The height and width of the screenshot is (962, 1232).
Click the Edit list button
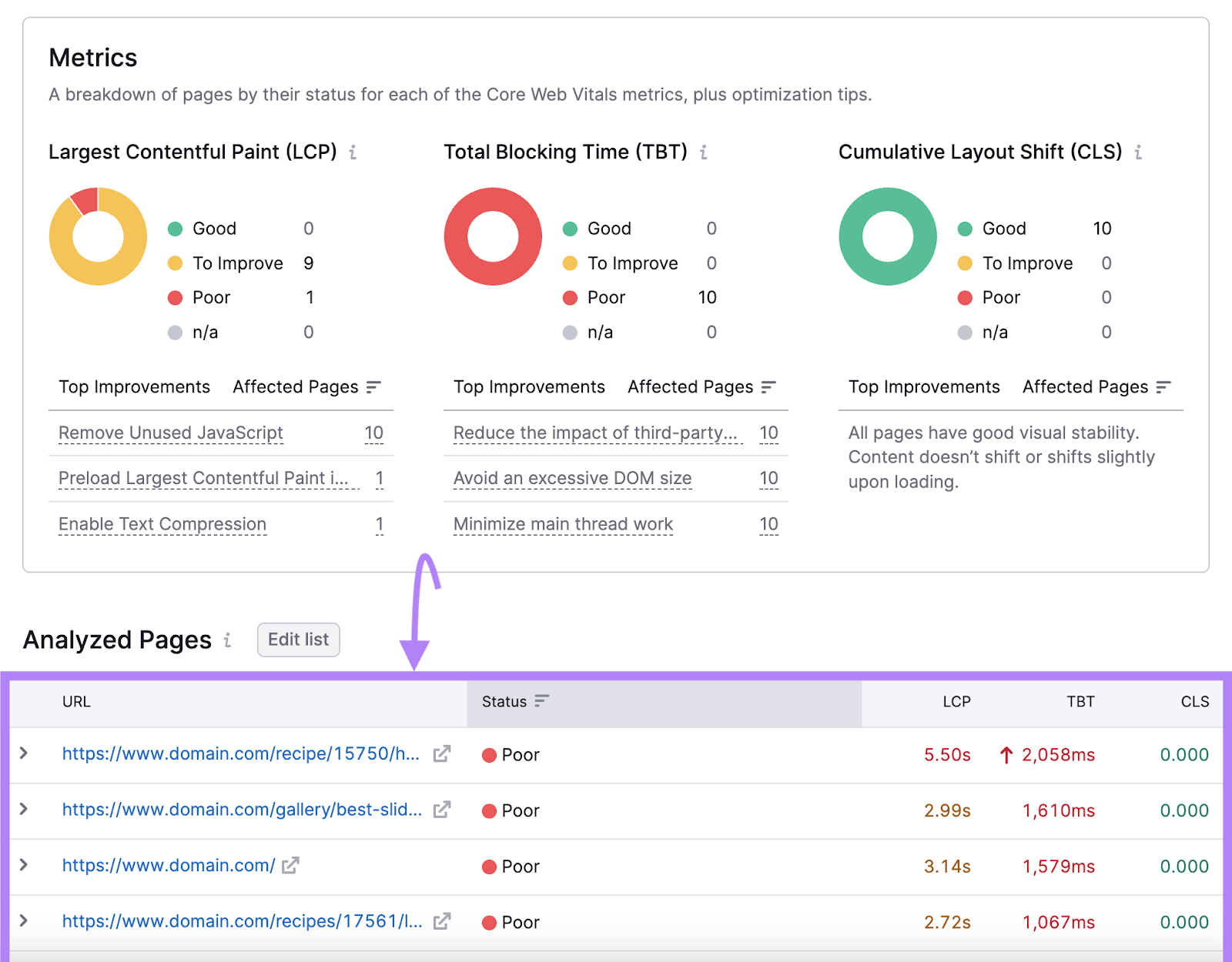(x=298, y=640)
